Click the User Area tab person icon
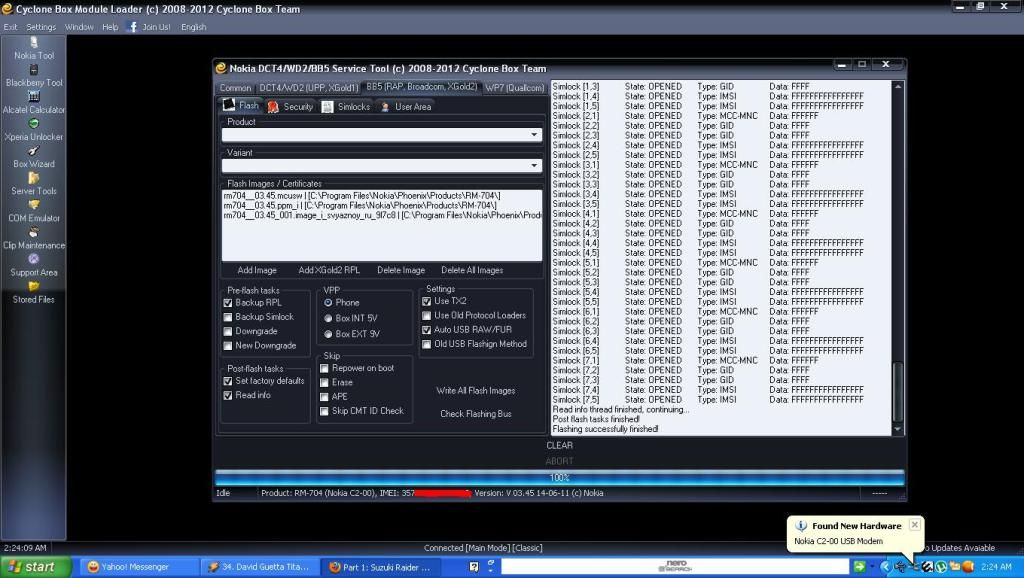The width and height of the screenshot is (1024, 578). (385, 106)
